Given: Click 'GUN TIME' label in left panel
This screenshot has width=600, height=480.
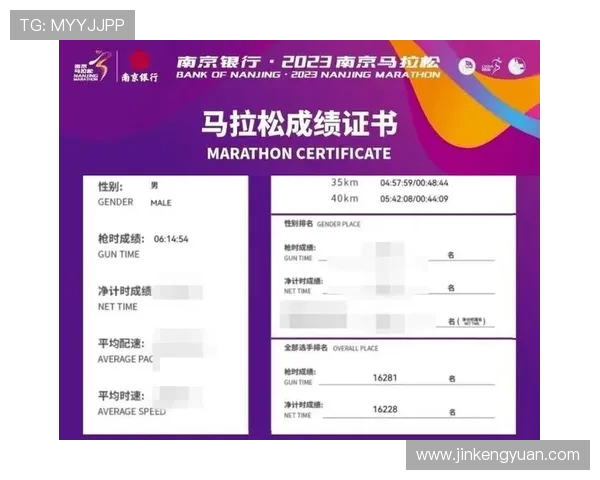Looking at the screenshot, I should tap(119, 255).
